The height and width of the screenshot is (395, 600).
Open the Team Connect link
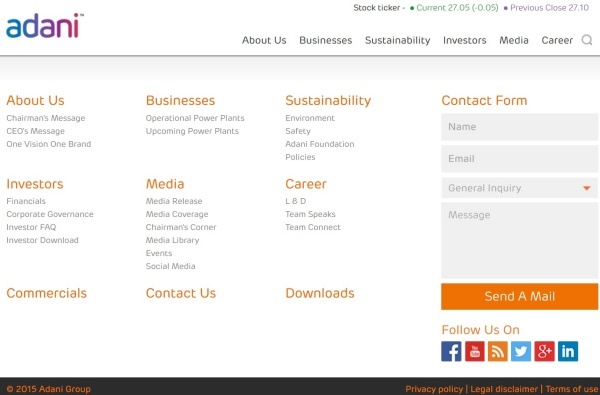pos(313,227)
